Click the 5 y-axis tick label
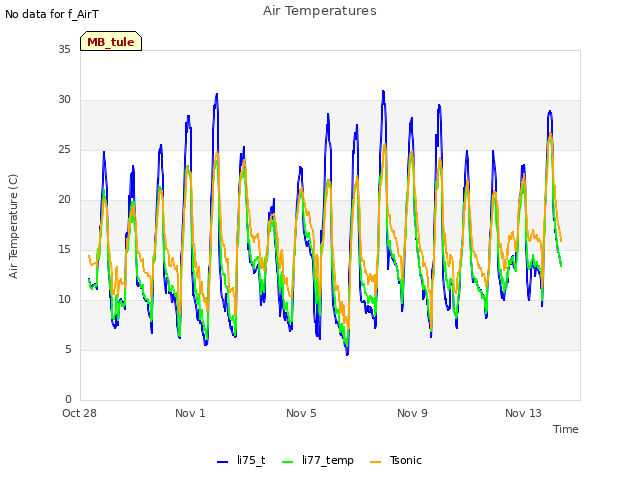The width and height of the screenshot is (640, 480). point(68,350)
